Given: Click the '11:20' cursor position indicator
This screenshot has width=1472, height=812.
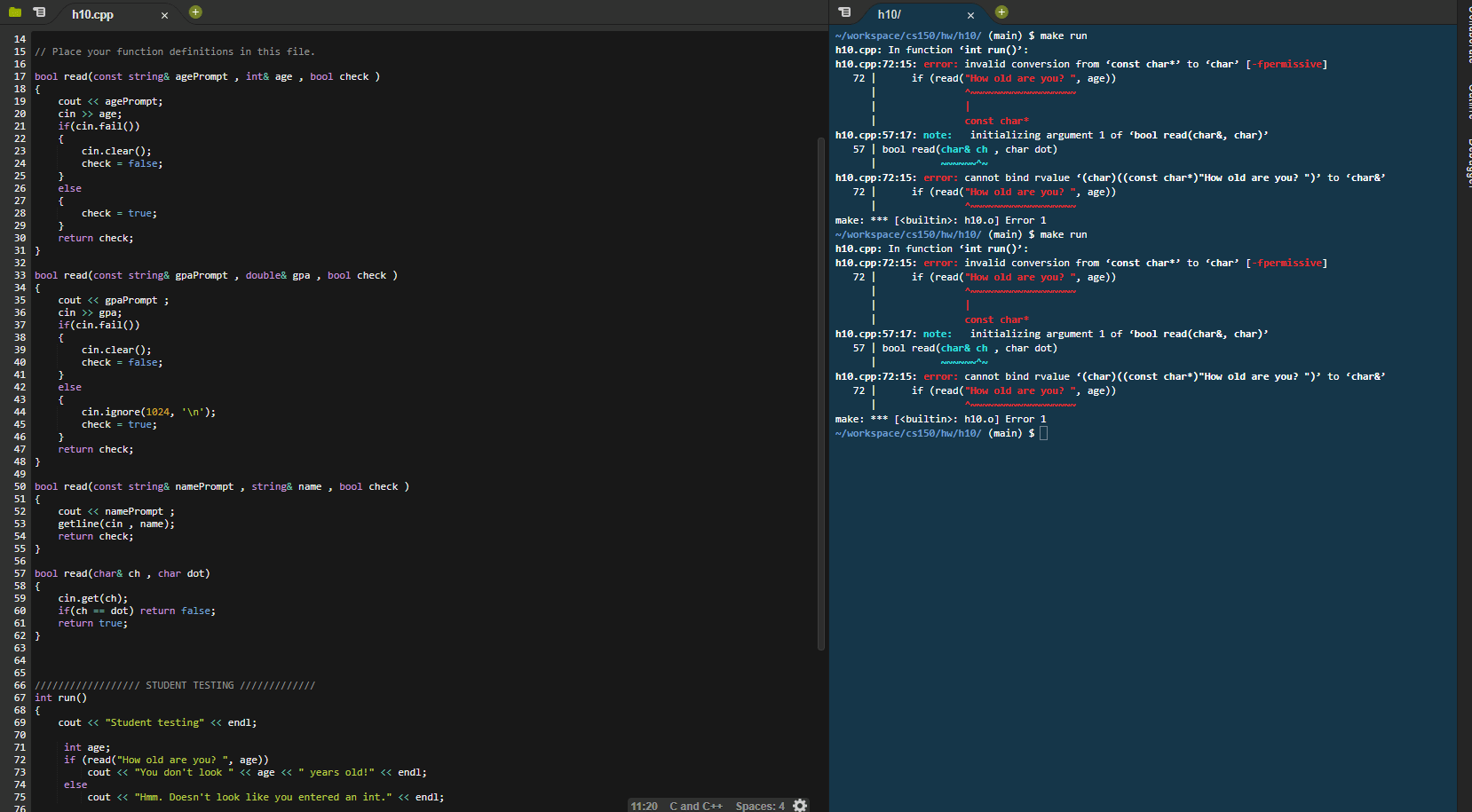Looking at the screenshot, I should (x=643, y=805).
